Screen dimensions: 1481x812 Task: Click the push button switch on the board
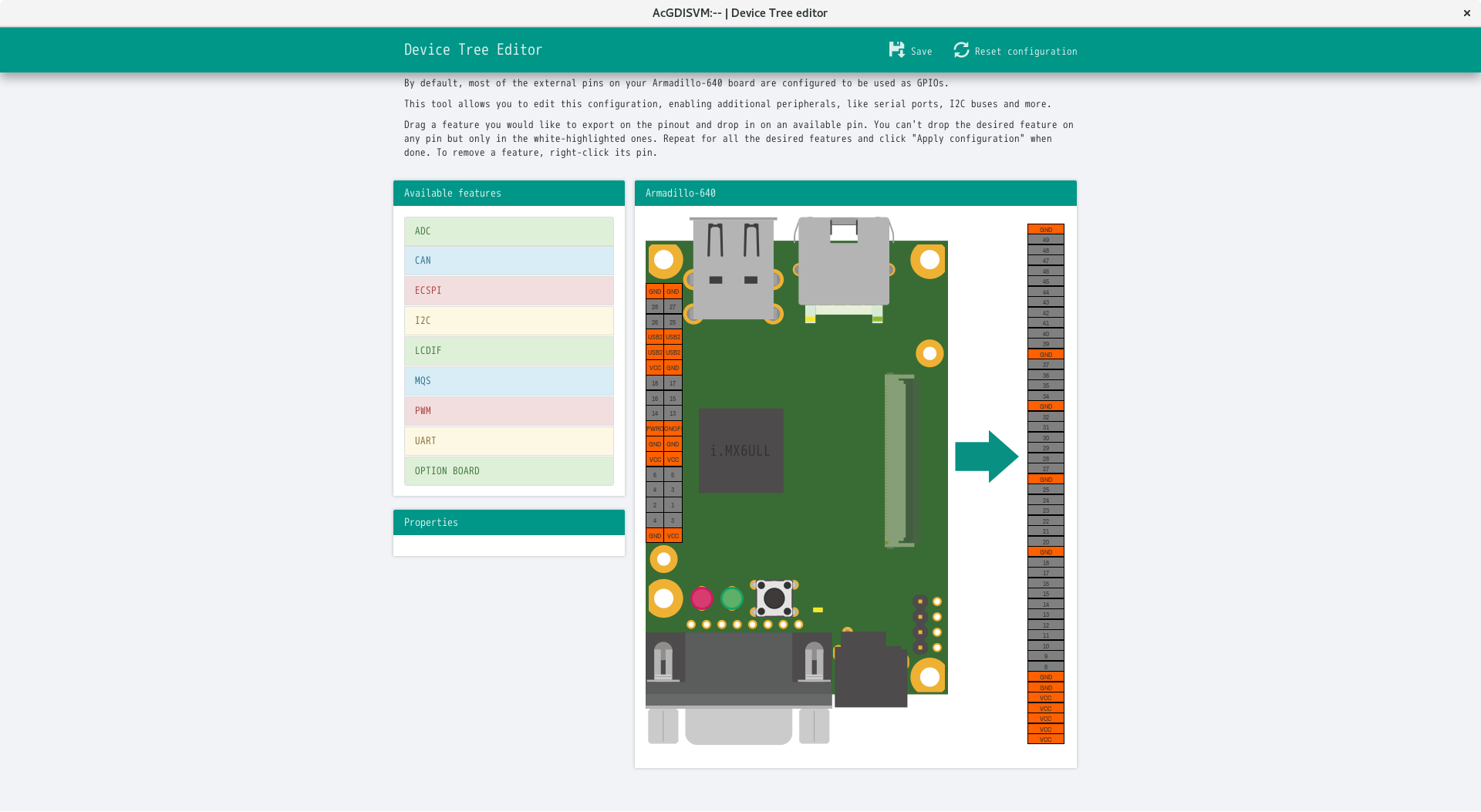[774, 598]
